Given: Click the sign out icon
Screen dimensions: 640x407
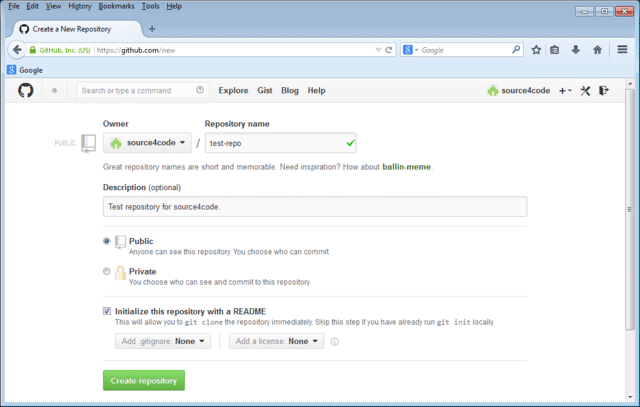Looking at the screenshot, I should (x=604, y=90).
